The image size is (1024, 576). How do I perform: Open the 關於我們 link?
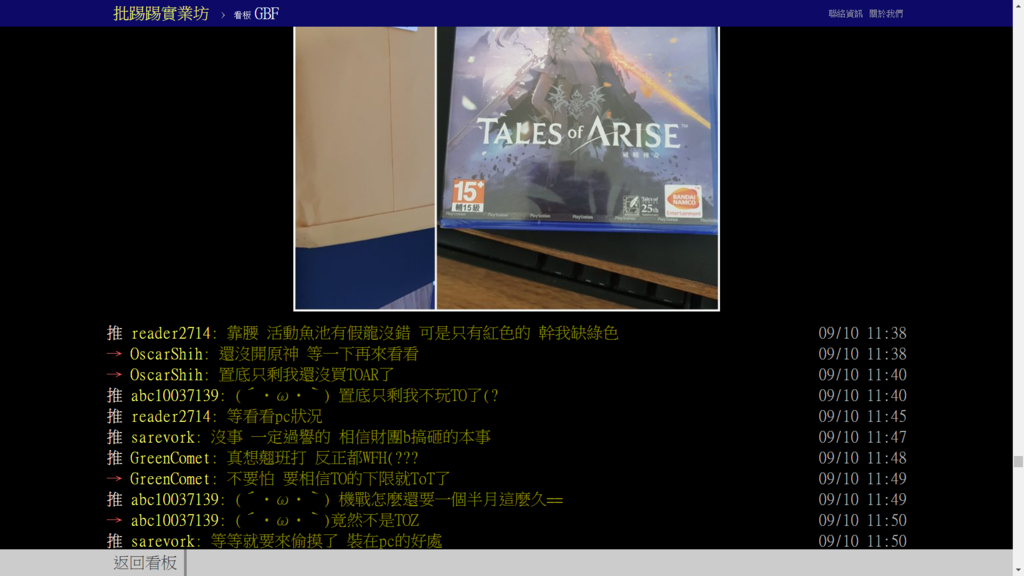tap(886, 14)
